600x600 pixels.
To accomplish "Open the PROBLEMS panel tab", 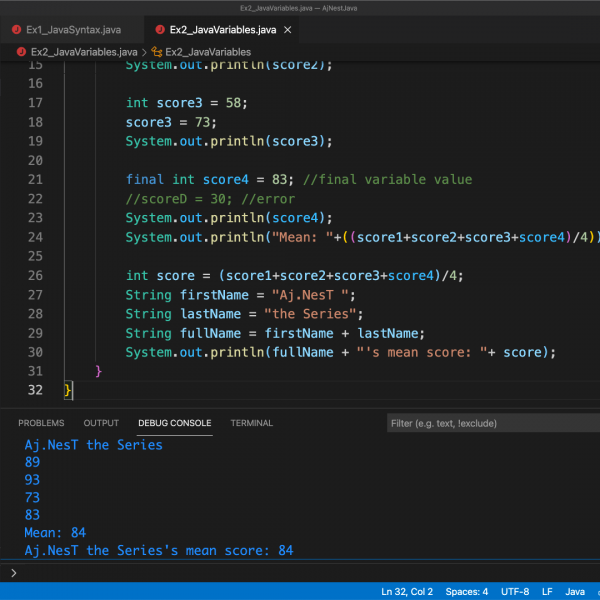I will pos(41,423).
